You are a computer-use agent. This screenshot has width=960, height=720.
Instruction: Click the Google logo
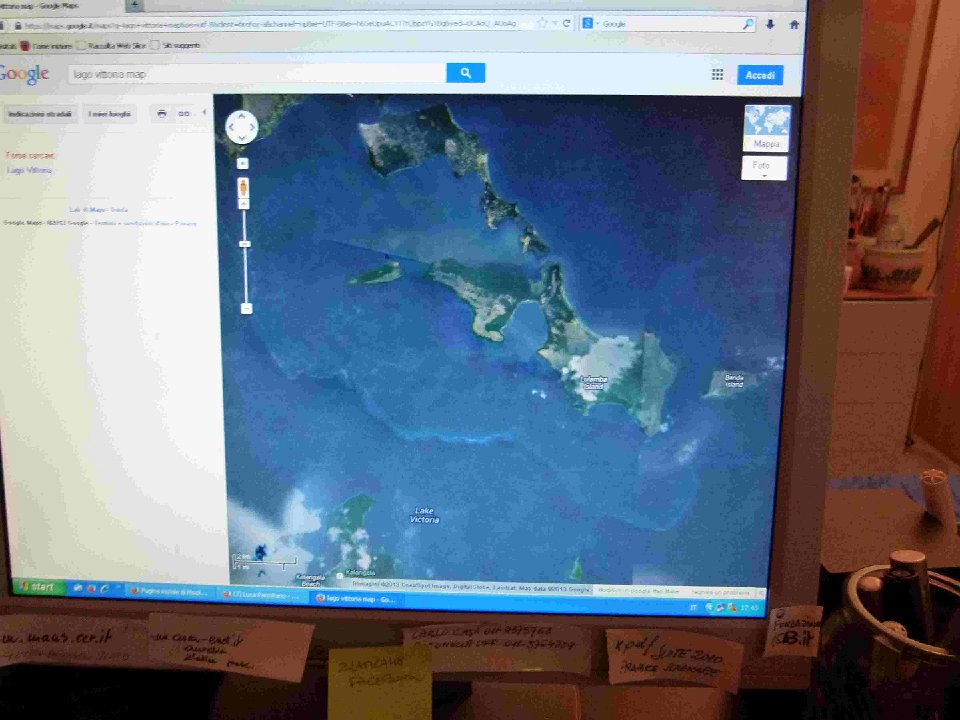point(24,74)
